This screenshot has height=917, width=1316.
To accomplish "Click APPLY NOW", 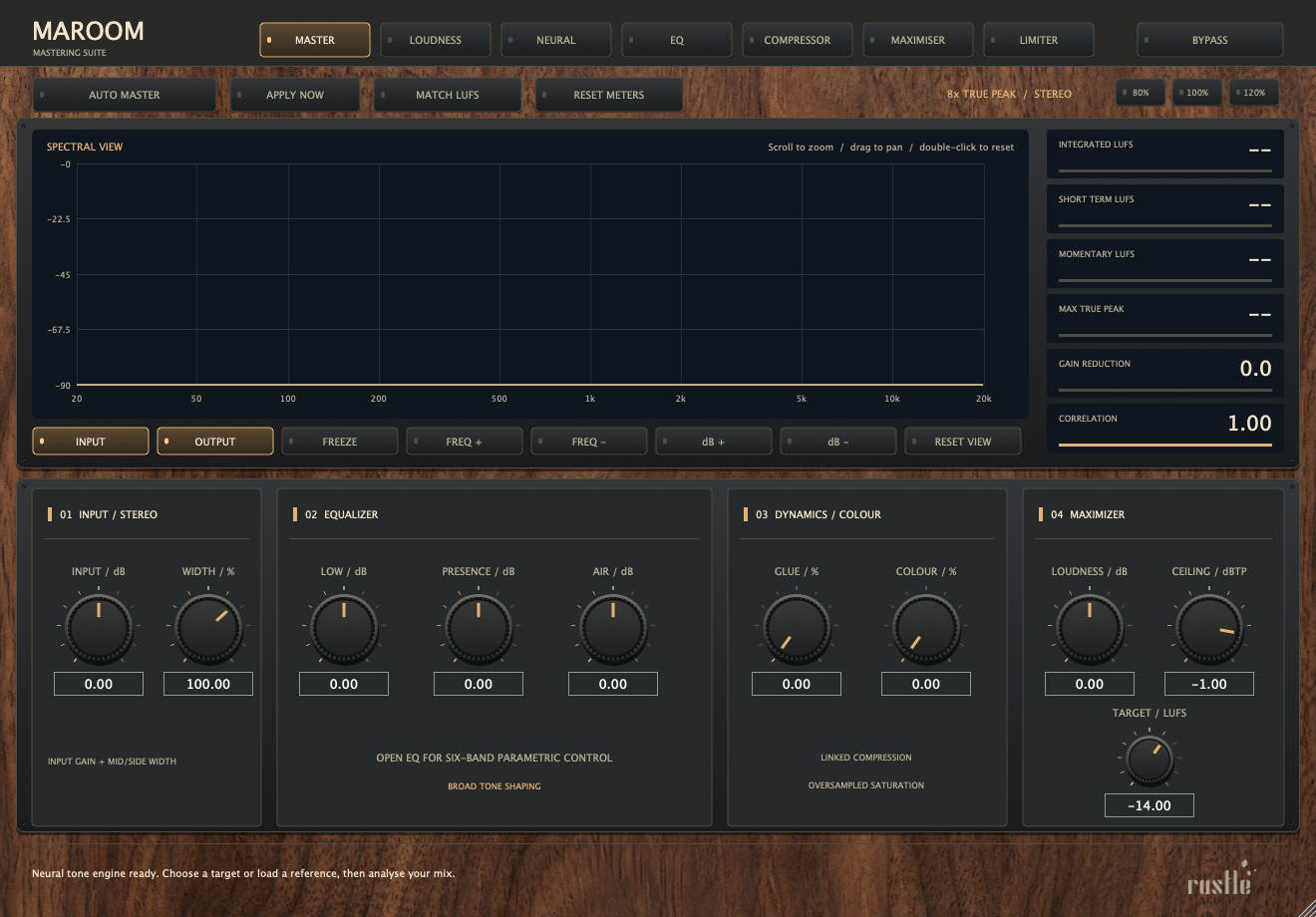I will 295,95.
